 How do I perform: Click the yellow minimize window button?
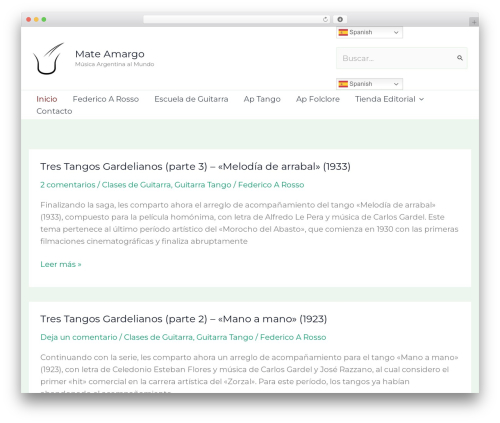click(36, 19)
